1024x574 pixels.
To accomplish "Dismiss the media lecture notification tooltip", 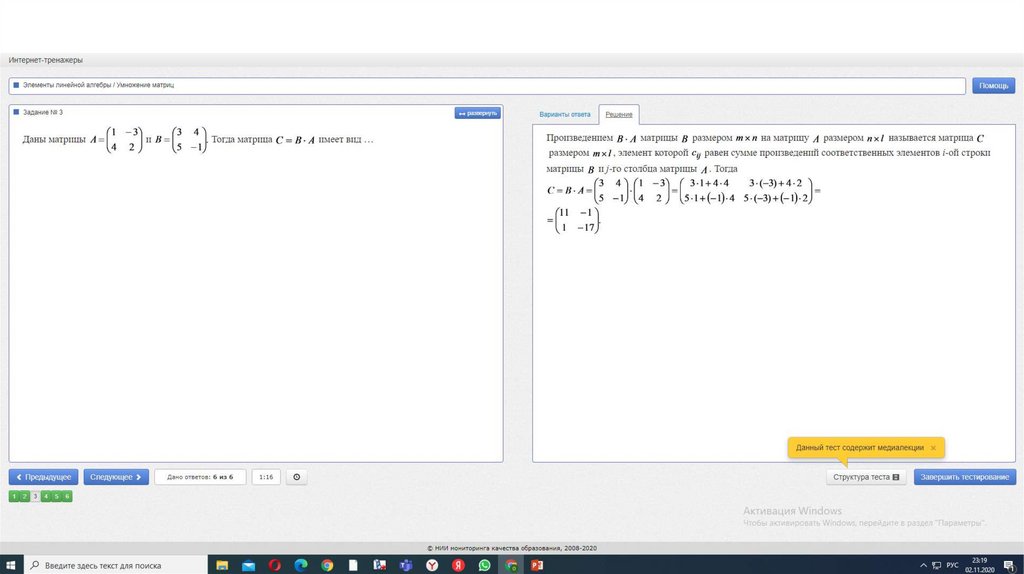I will coord(933,448).
